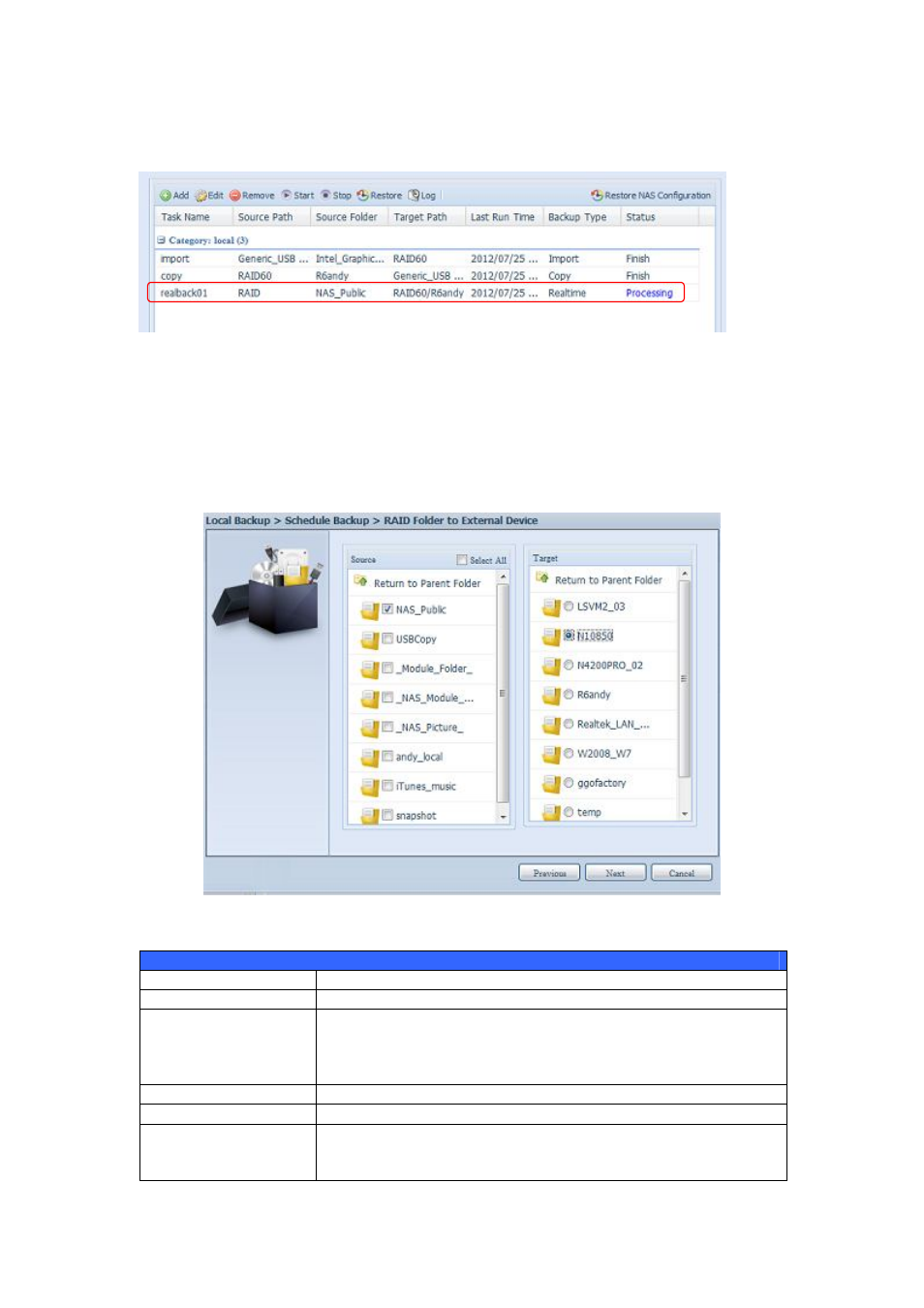The height and width of the screenshot is (1308, 924).
Task: Click the ggofactory folder icon
Action: coord(550,784)
